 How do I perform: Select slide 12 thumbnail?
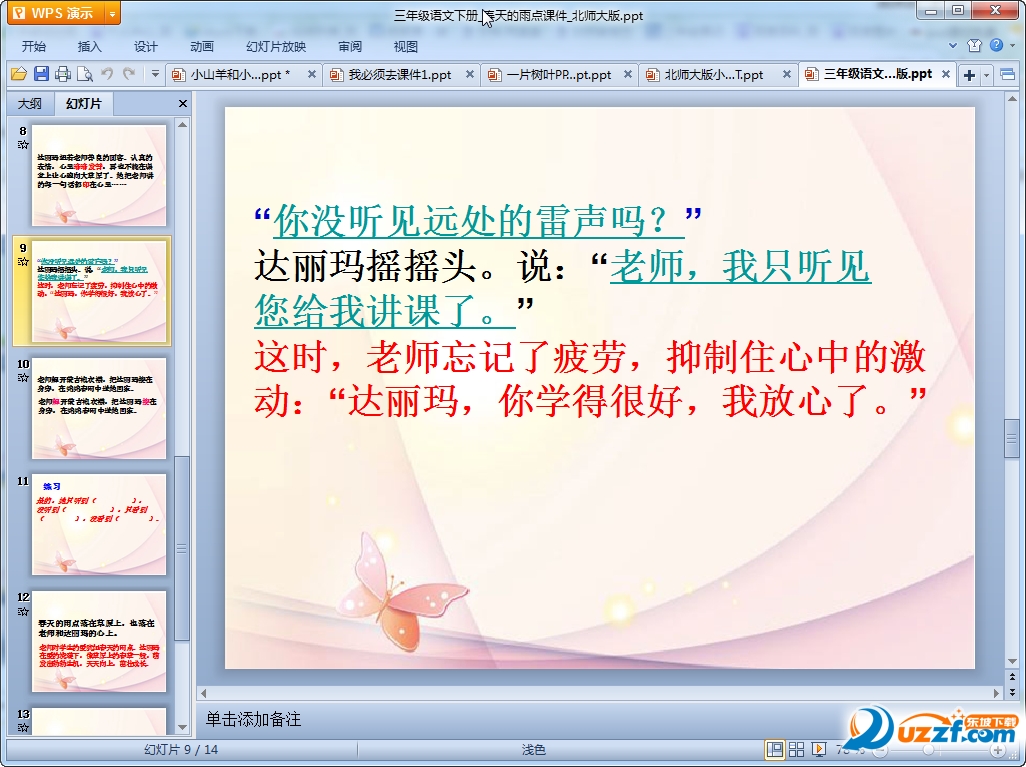pos(99,641)
